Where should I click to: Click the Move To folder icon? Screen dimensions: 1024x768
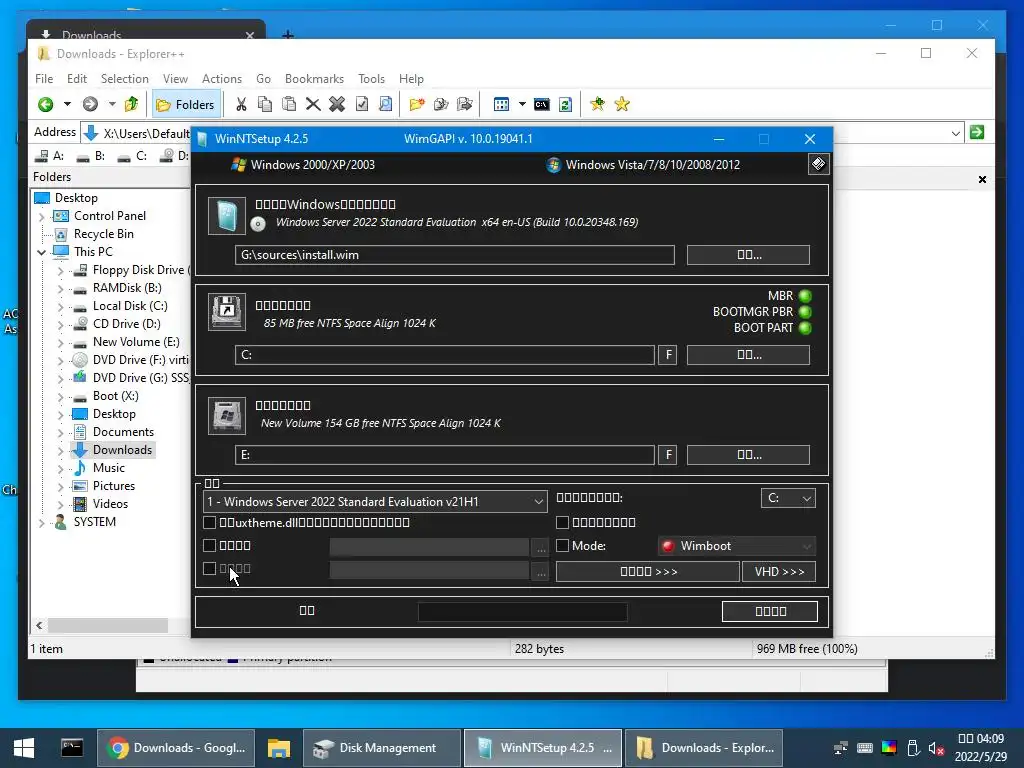[465, 104]
